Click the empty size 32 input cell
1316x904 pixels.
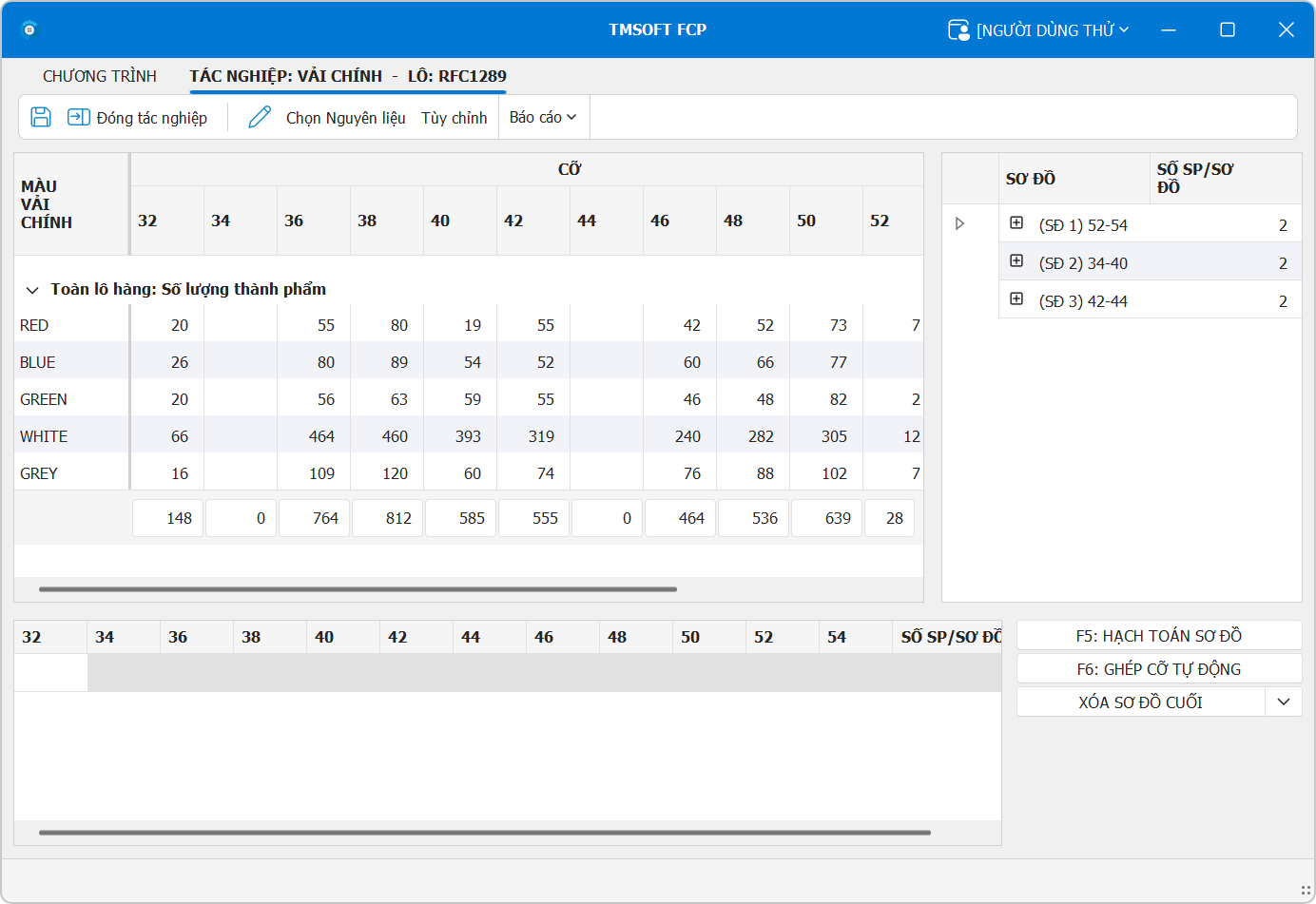click(x=51, y=672)
